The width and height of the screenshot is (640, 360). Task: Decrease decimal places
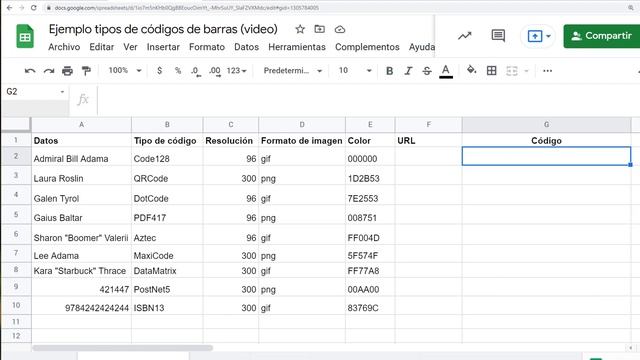pos(196,71)
